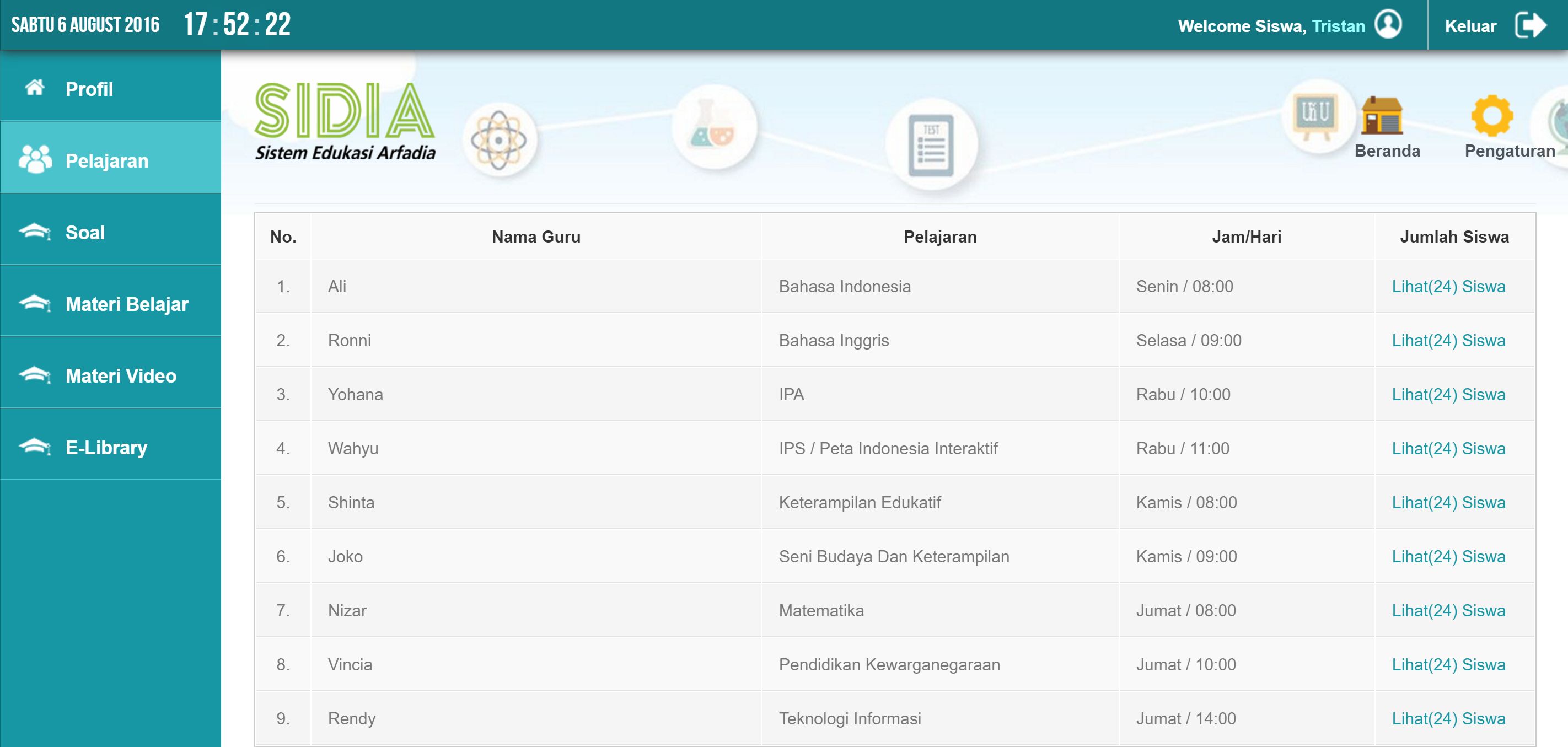Click the graduation cap icon beside Soal
Screen dimensions: 1568x747
[x=35, y=232]
